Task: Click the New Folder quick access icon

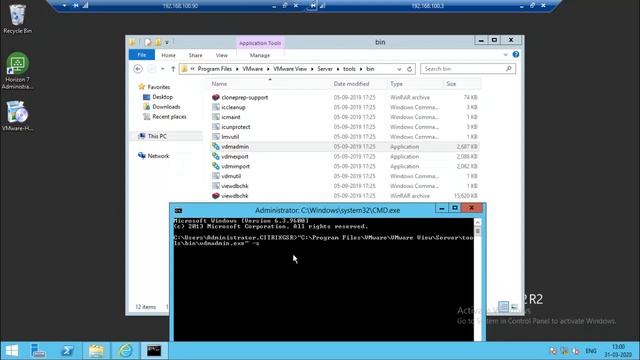Action: [x=158, y=42]
